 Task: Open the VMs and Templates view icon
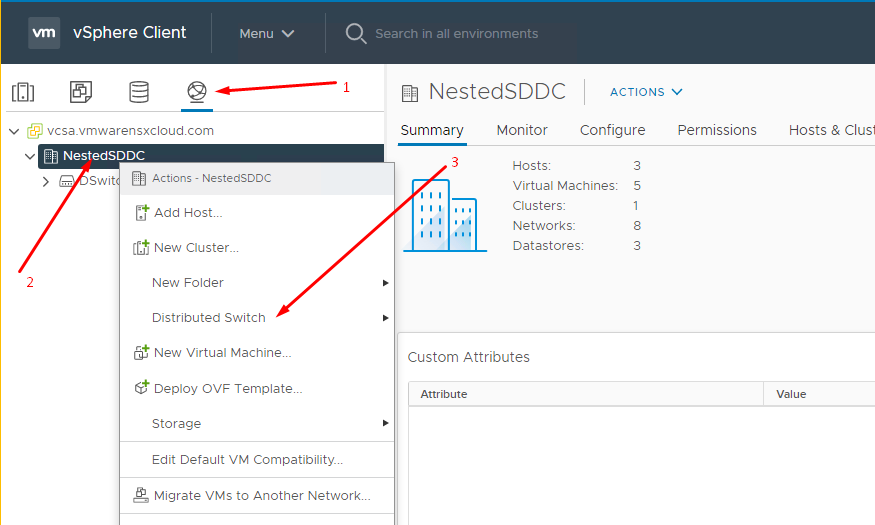click(81, 91)
